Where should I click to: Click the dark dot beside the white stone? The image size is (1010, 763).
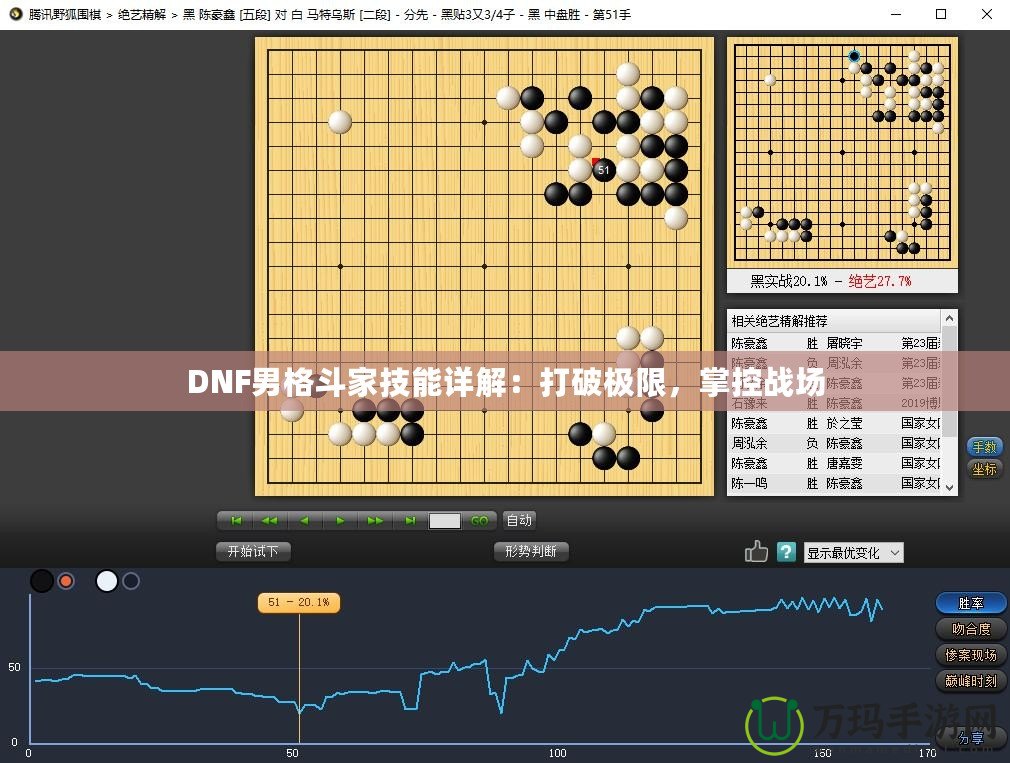click(x=131, y=581)
